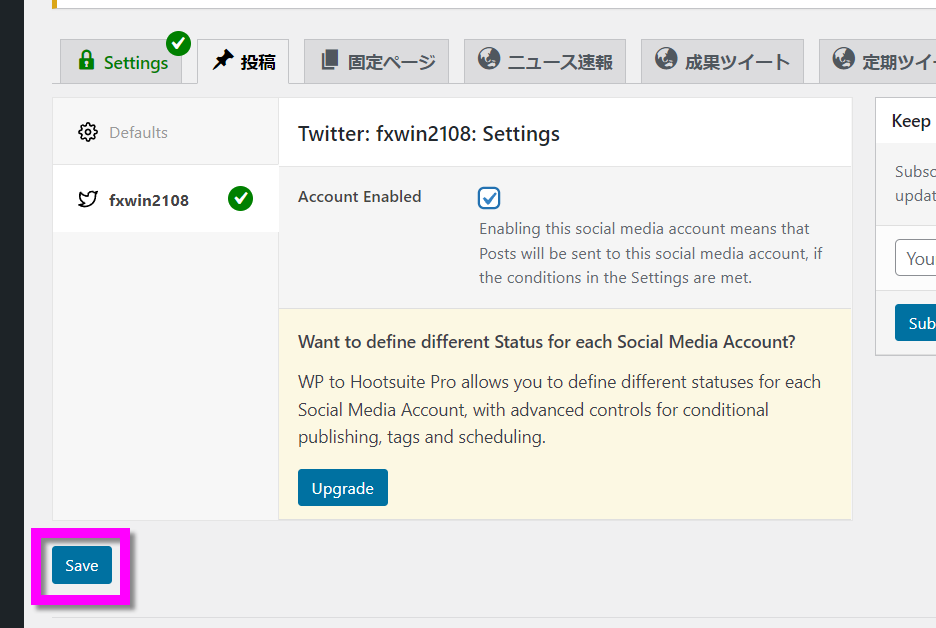Click the globe icon on 成果ツイート tab
936x628 pixels.
pos(666,59)
